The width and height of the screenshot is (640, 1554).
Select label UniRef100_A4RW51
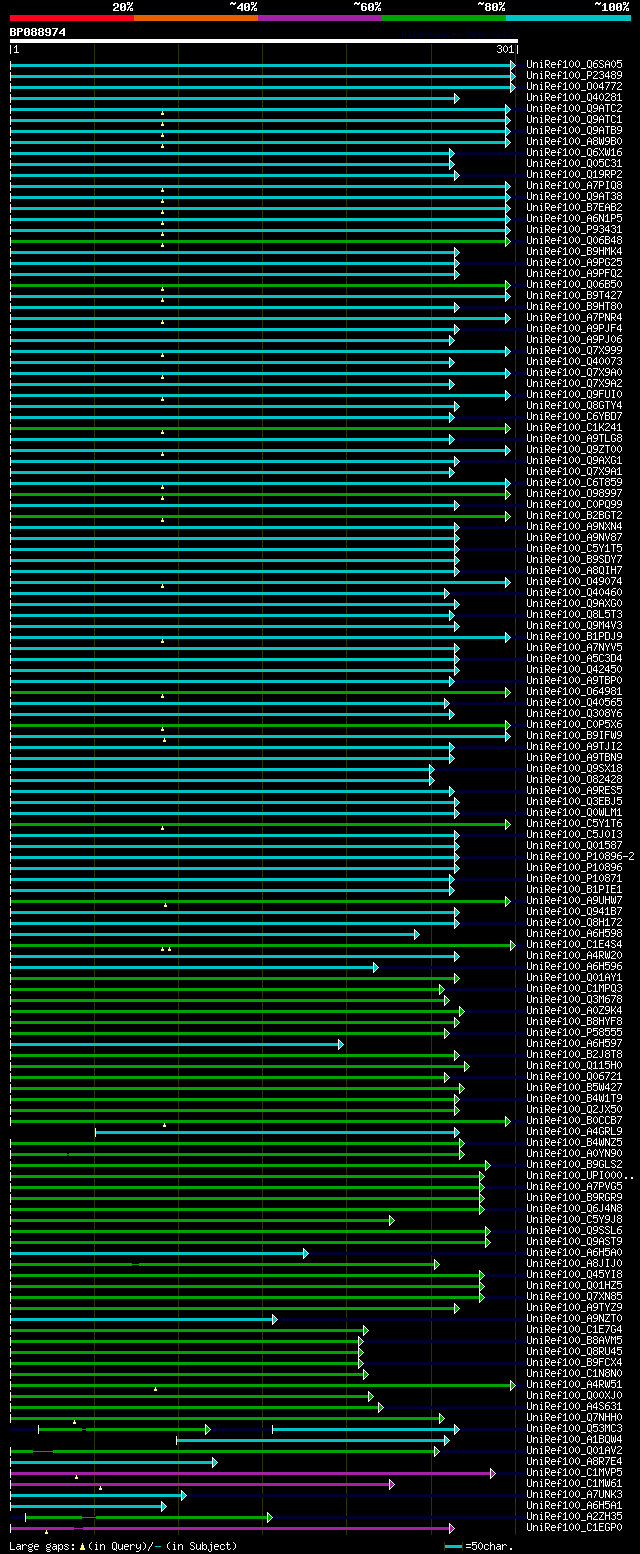[x=574, y=1384]
